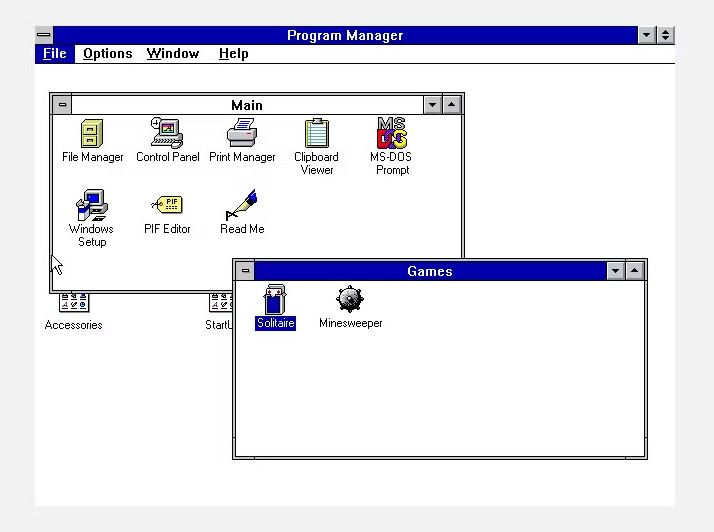714x532 pixels.
Task: Open the Options menu
Action: point(107,54)
